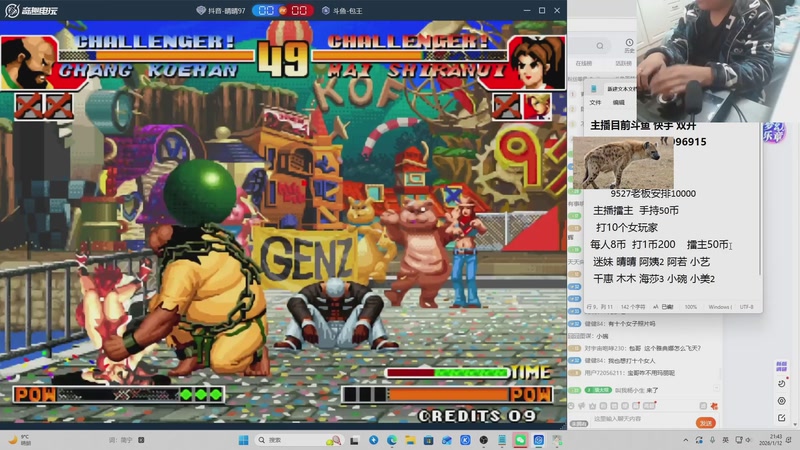Viewport: 800px width, 450px height.
Task: Click the 斗鱼-包王 player label
Action: pos(342,10)
